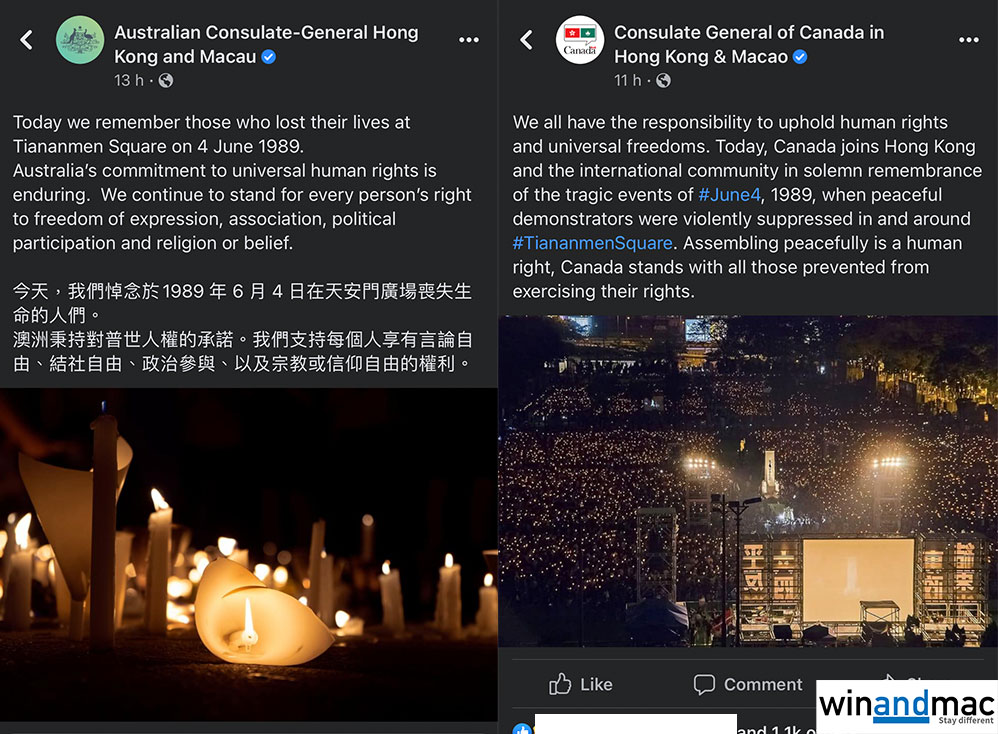Open Australian Consulate-General Hong Kong page name
Viewport: 998px width, 734px height.
tap(266, 45)
